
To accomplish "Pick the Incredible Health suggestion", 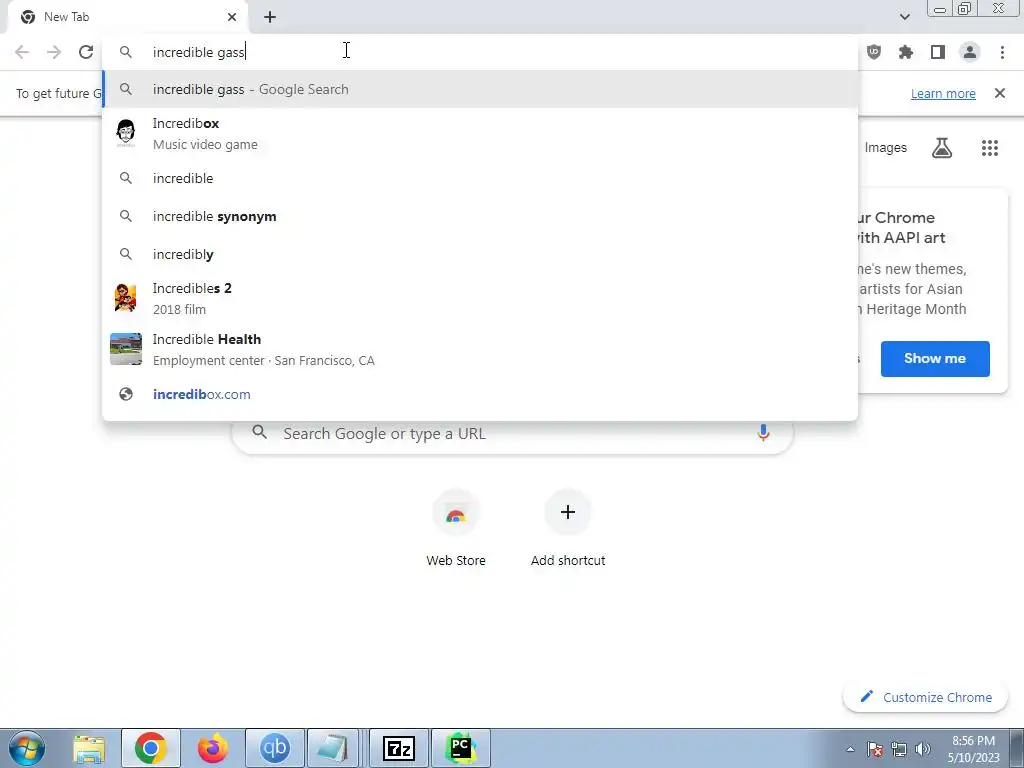I will point(480,349).
